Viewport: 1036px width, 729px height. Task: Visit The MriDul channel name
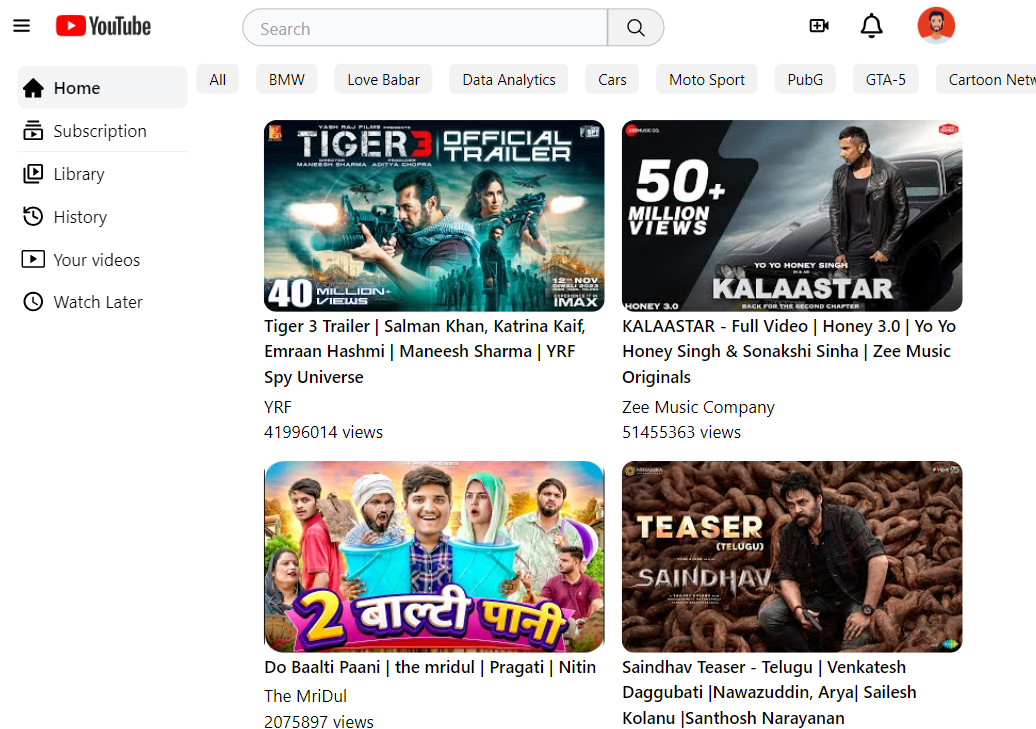(x=305, y=696)
